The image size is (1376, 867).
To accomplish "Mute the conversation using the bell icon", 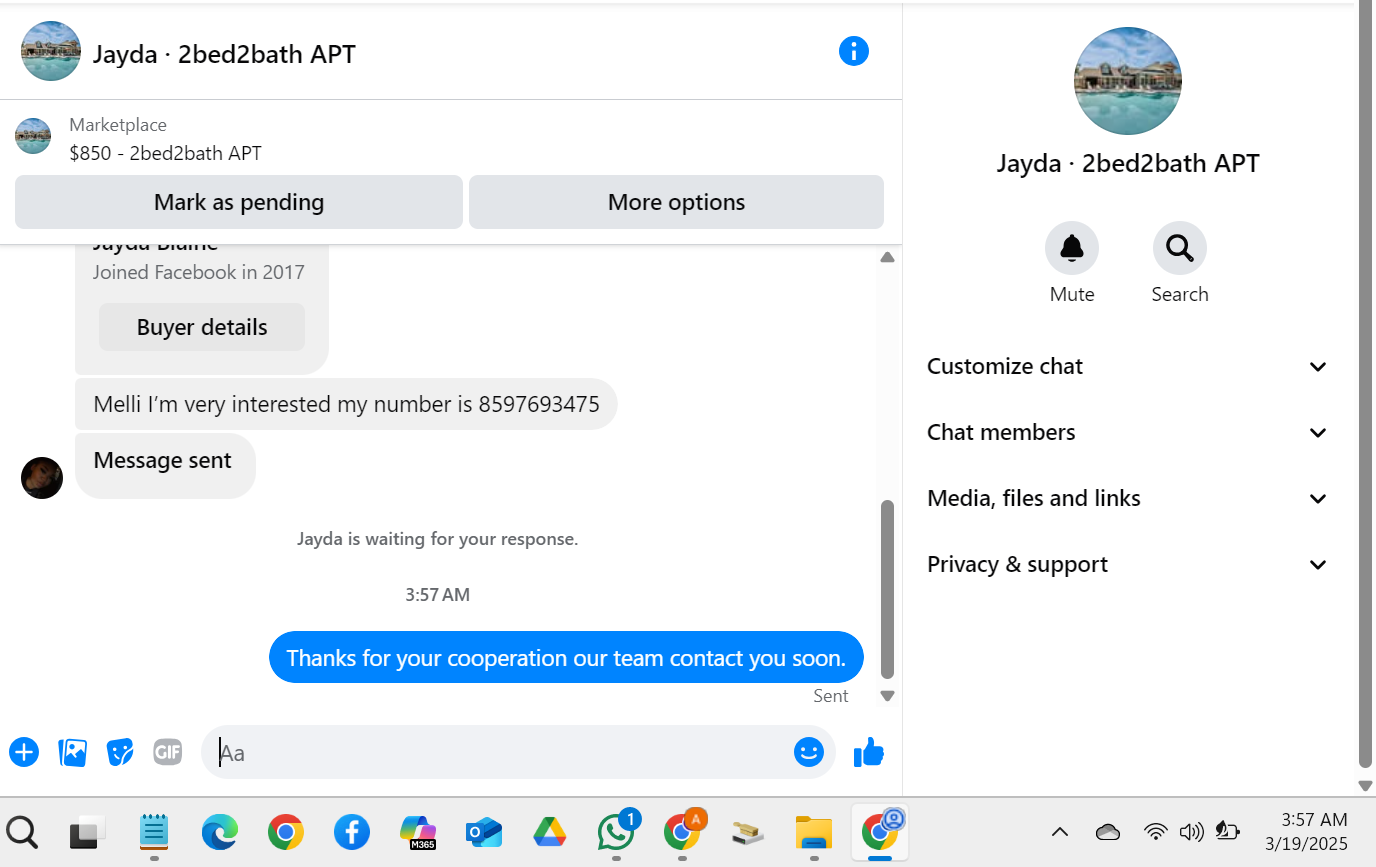I will (1072, 248).
